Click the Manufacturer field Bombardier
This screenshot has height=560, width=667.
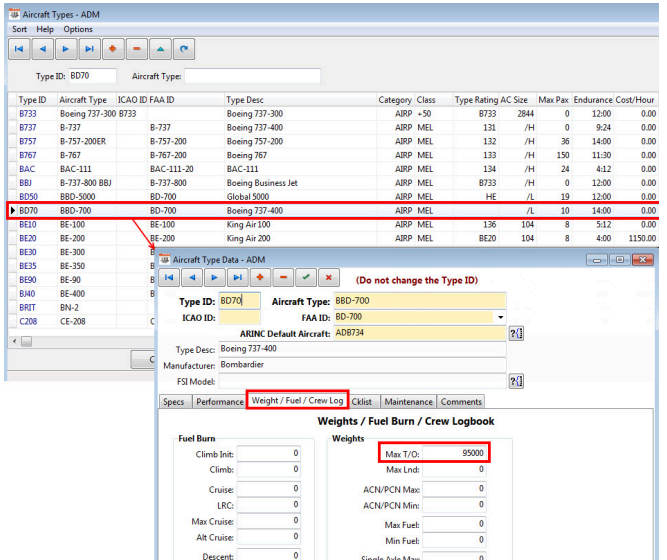[x=362, y=365]
